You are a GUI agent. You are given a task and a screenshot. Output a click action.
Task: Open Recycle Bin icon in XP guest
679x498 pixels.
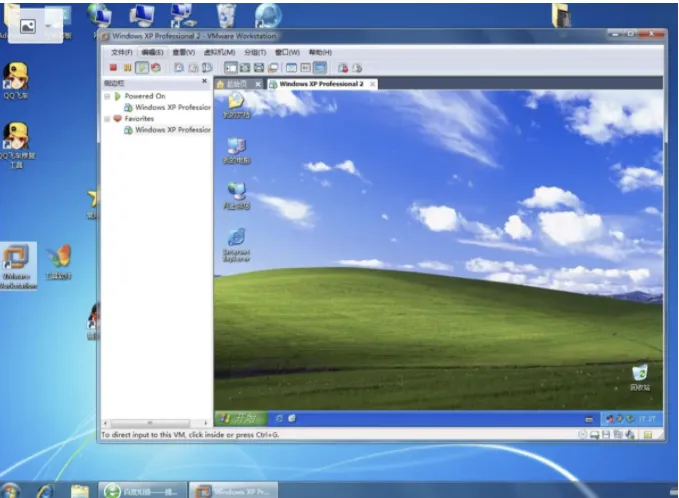tap(640, 378)
